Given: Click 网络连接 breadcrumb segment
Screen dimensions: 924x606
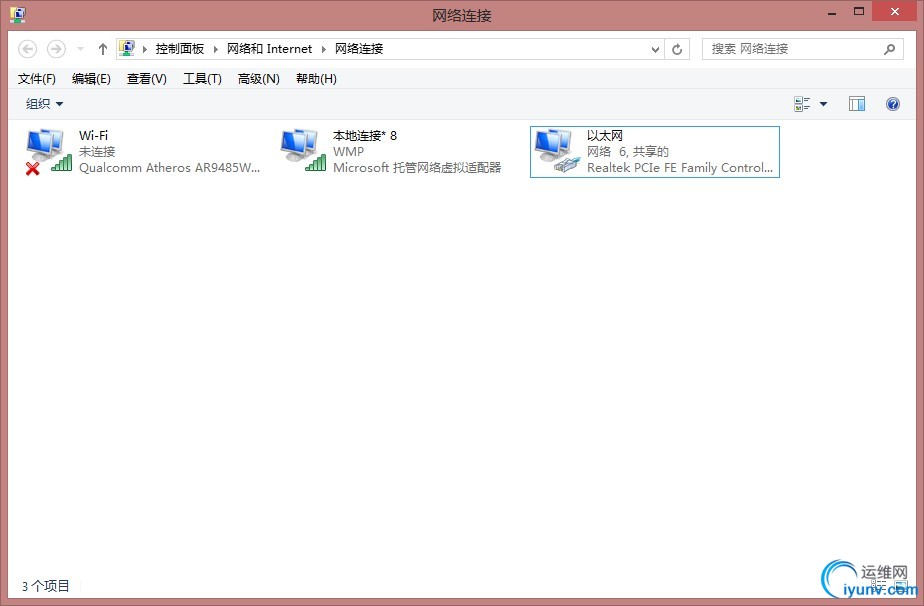Looking at the screenshot, I should pos(359,49).
